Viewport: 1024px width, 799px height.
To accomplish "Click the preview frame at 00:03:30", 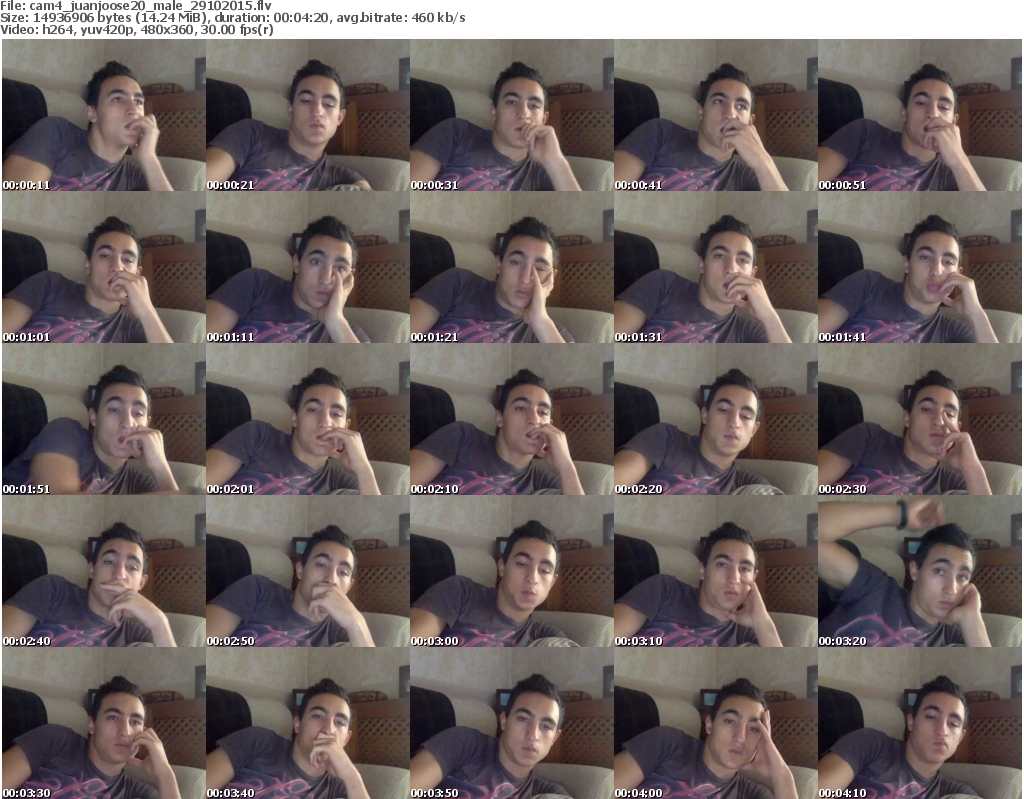I will coord(104,723).
